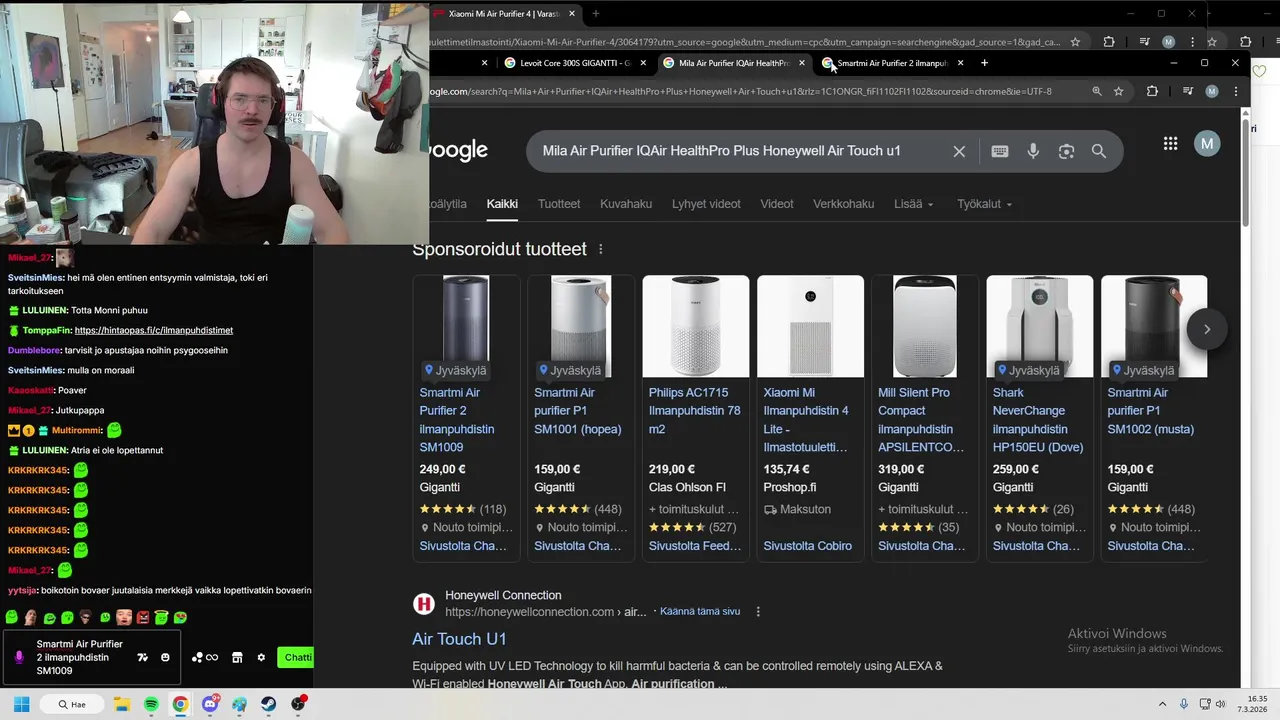The height and width of the screenshot is (720, 1280).
Task: Search by image with Google Lens icon
Action: [1066, 151]
